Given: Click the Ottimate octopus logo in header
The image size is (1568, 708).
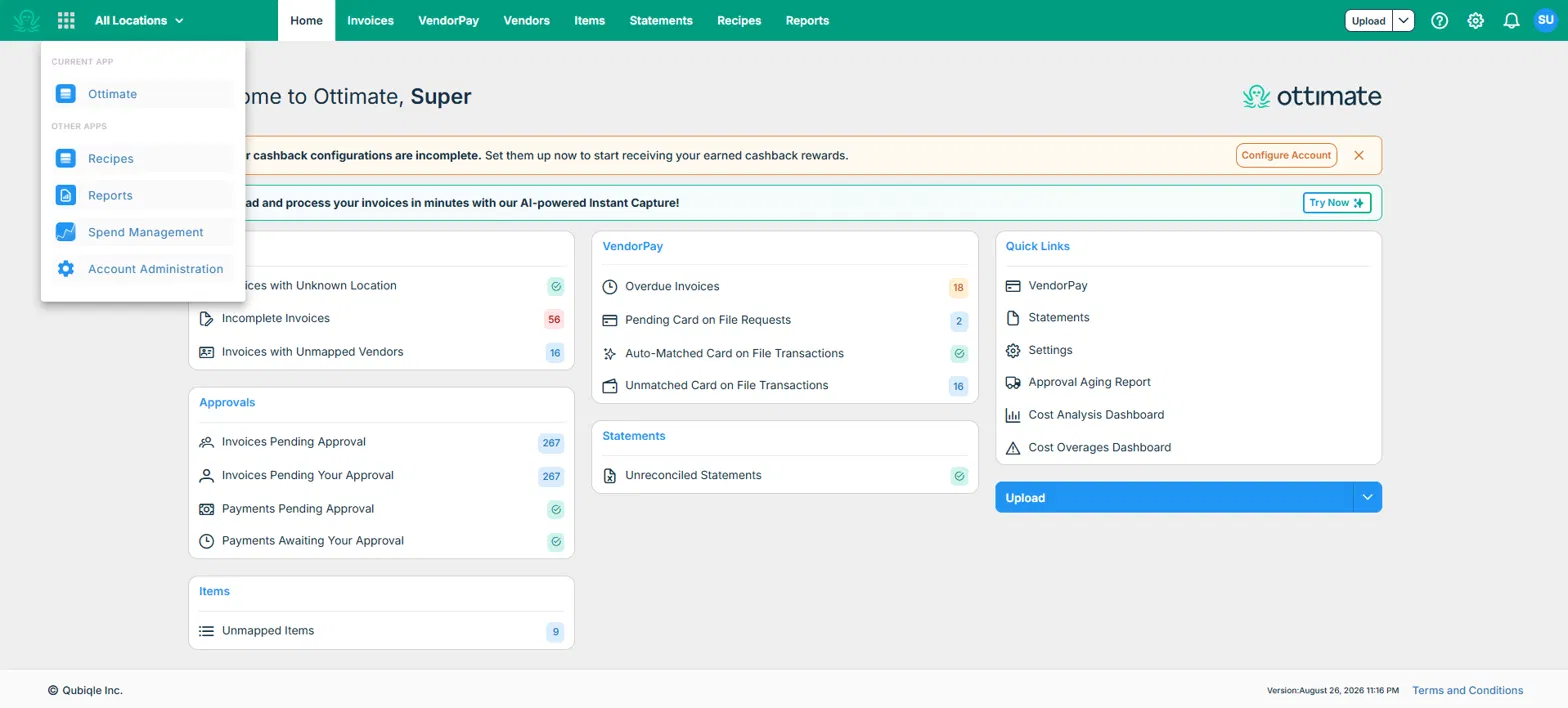Looking at the screenshot, I should tap(27, 20).
